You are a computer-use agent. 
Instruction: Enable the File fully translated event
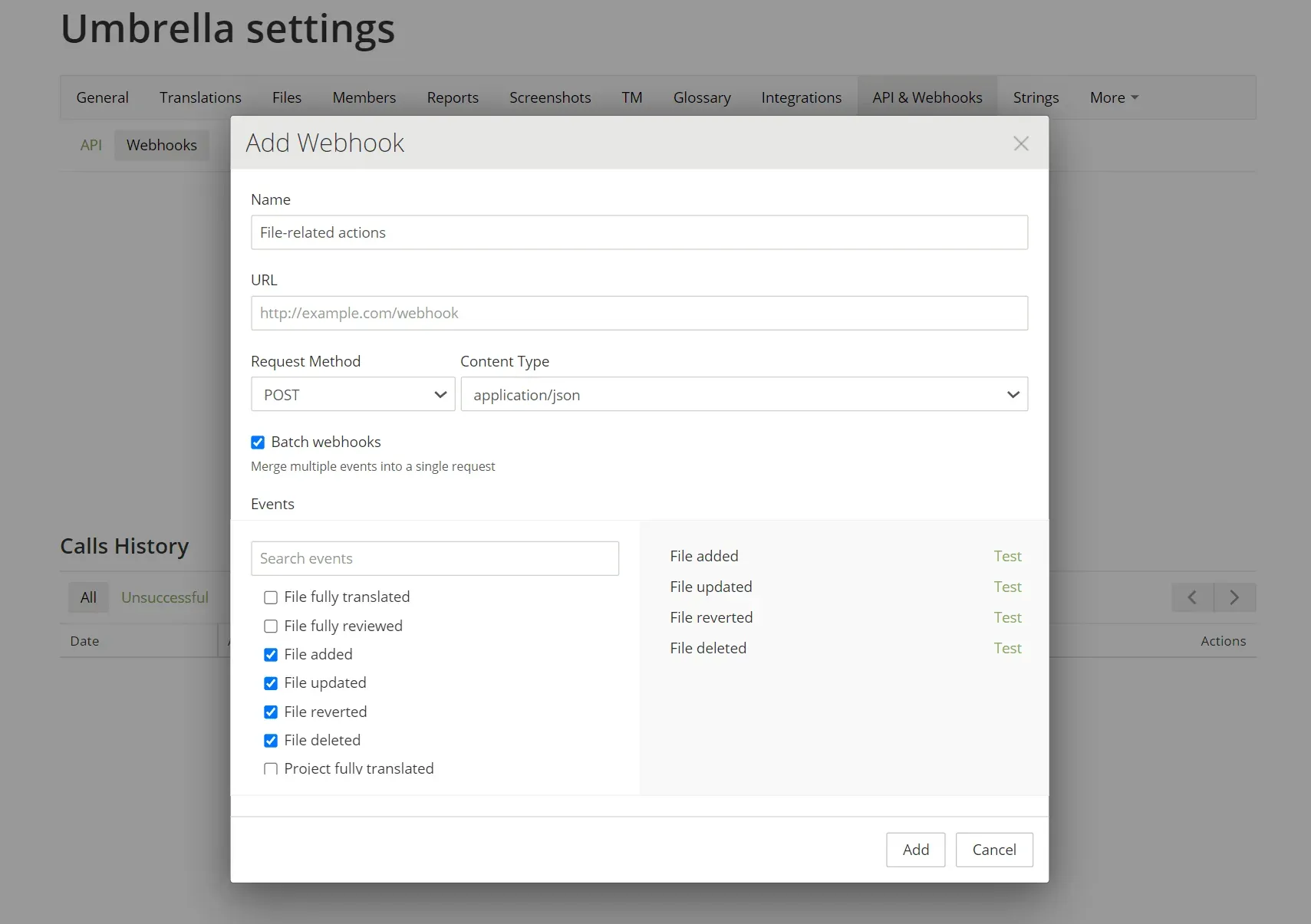[271, 597]
